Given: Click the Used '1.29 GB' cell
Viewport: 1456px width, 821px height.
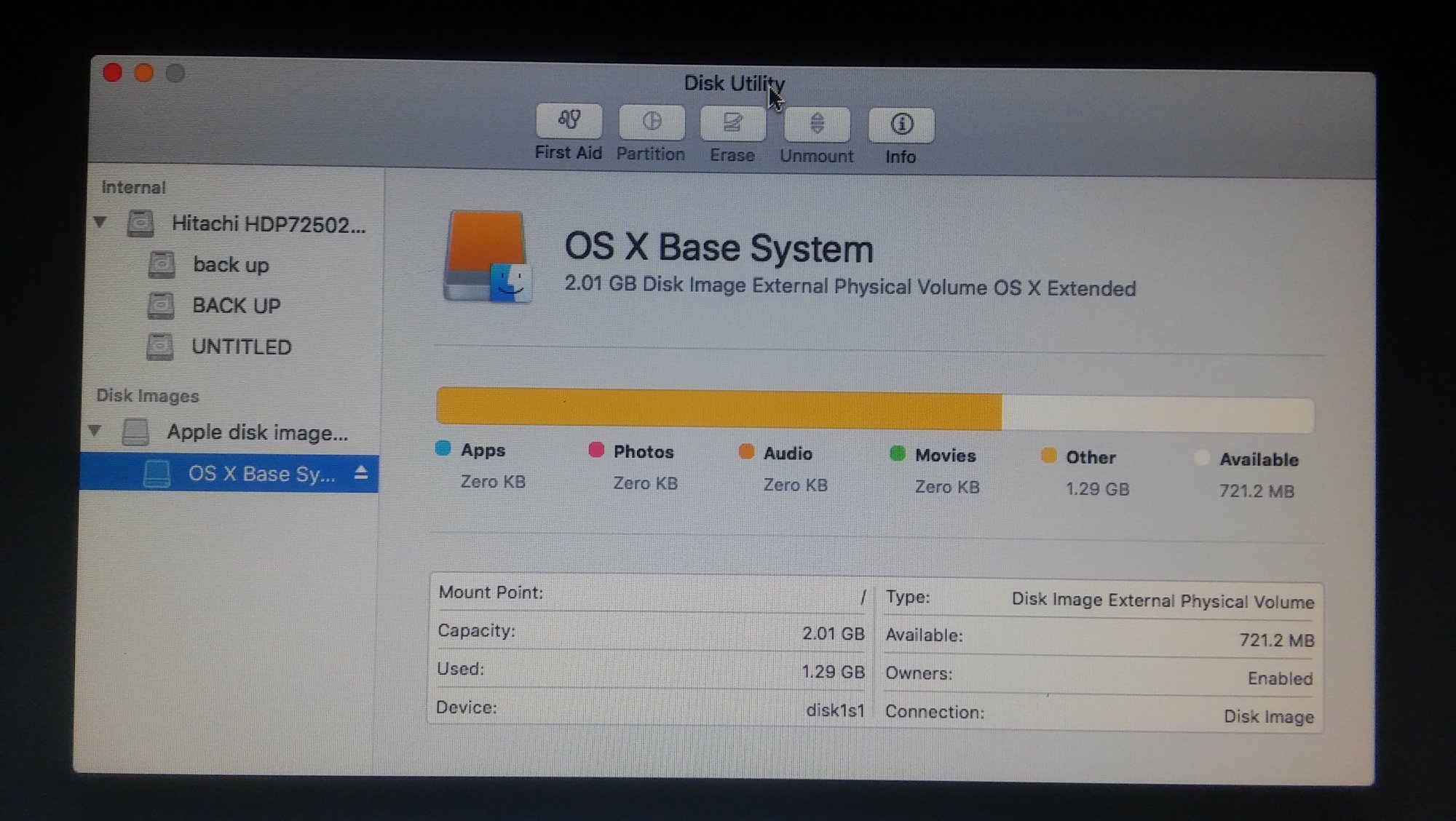Looking at the screenshot, I should point(833,671).
